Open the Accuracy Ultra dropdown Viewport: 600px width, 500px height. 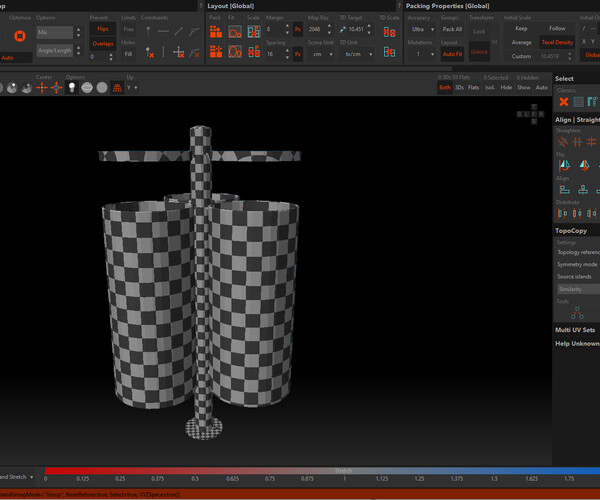(x=419, y=30)
